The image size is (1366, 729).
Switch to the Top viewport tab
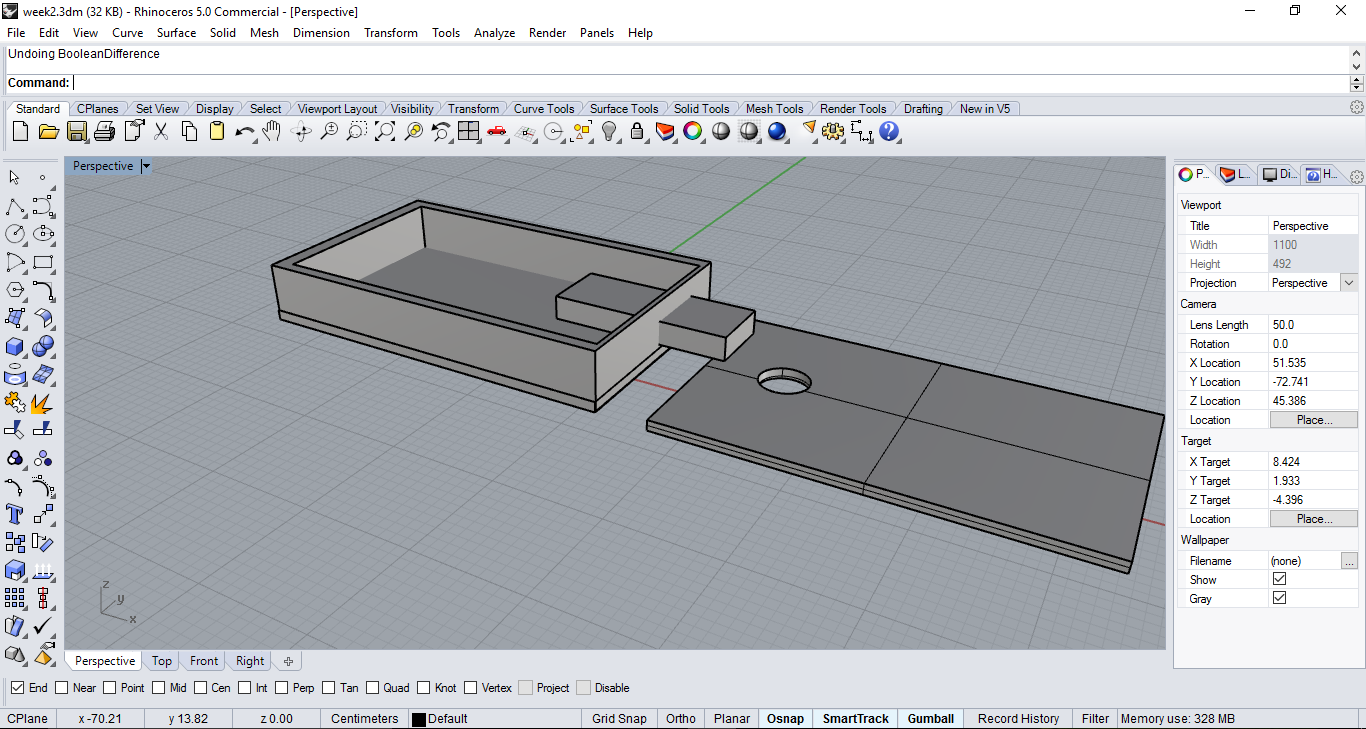pos(162,661)
